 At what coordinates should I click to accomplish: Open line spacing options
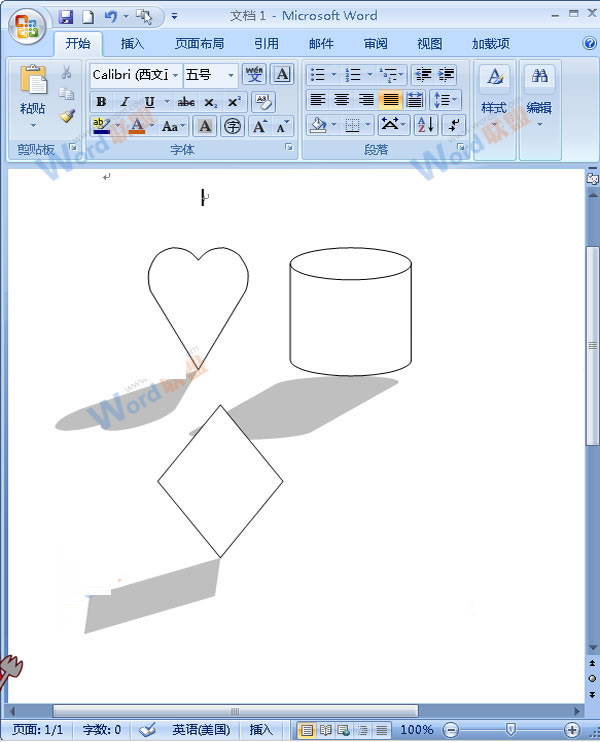pyautogui.click(x=445, y=100)
